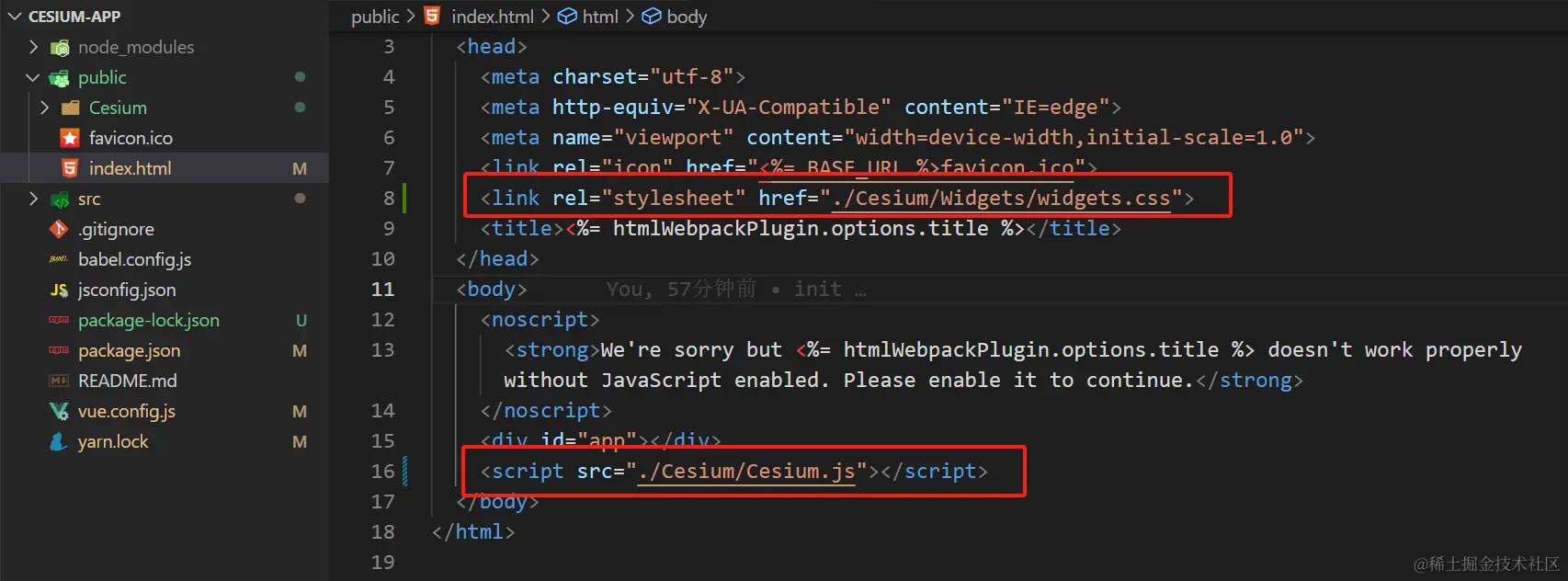Click the npm icon beside package.json
This screenshot has width=1568, height=581.
59,350
